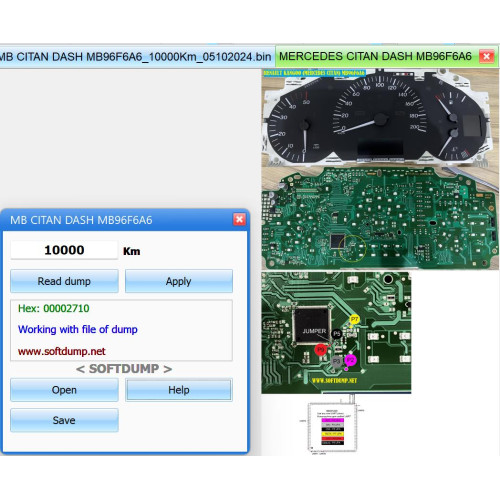Click the full green circuit board photo
The image size is (500, 500).
point(380,218)
